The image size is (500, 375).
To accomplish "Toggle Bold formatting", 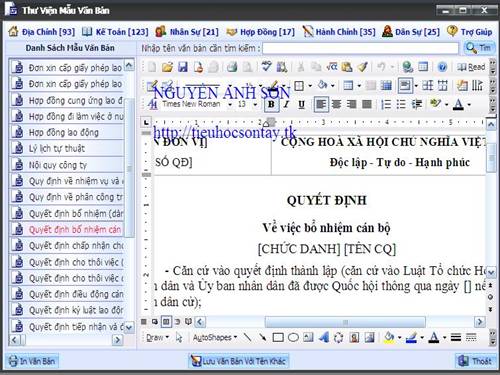I will coord(271,104).
